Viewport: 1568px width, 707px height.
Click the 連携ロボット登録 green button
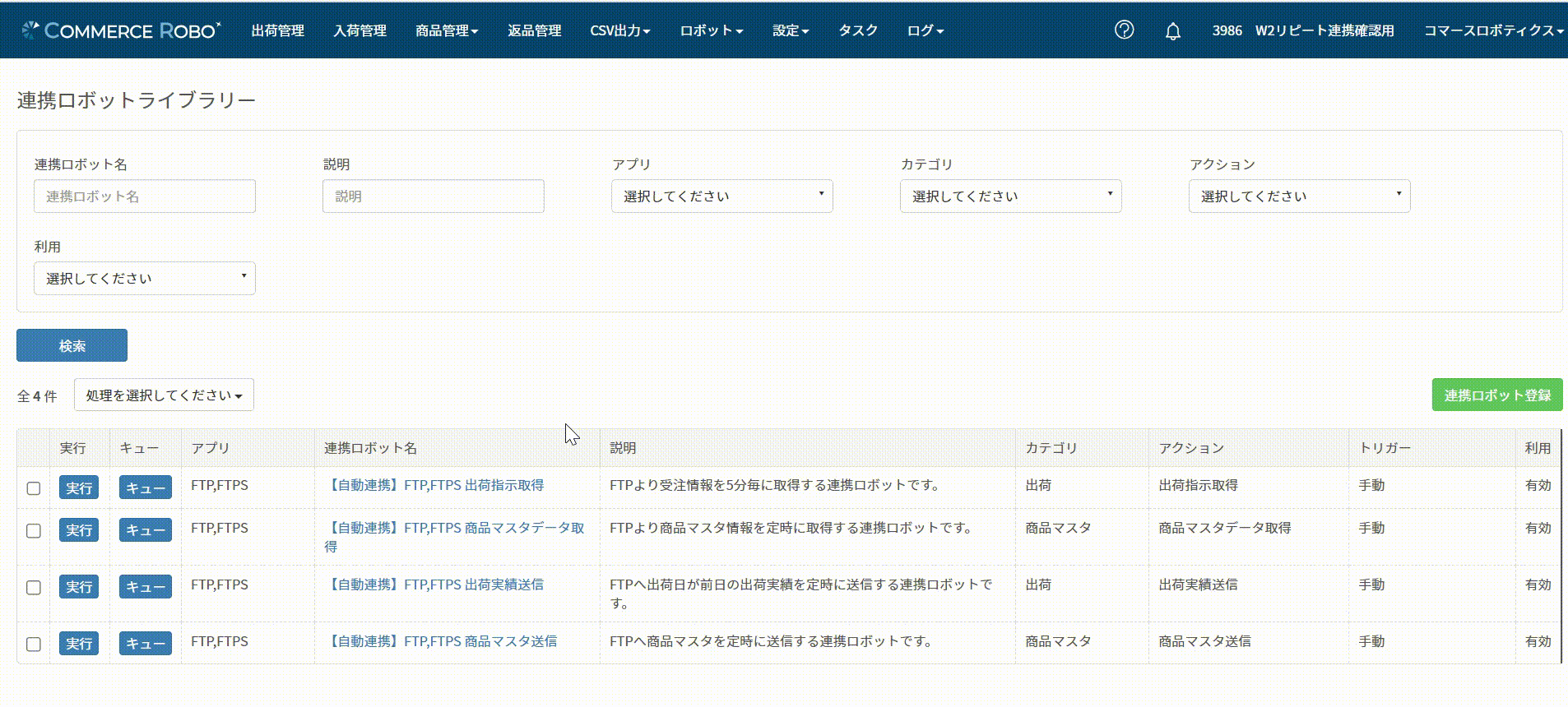[1497, 395]
